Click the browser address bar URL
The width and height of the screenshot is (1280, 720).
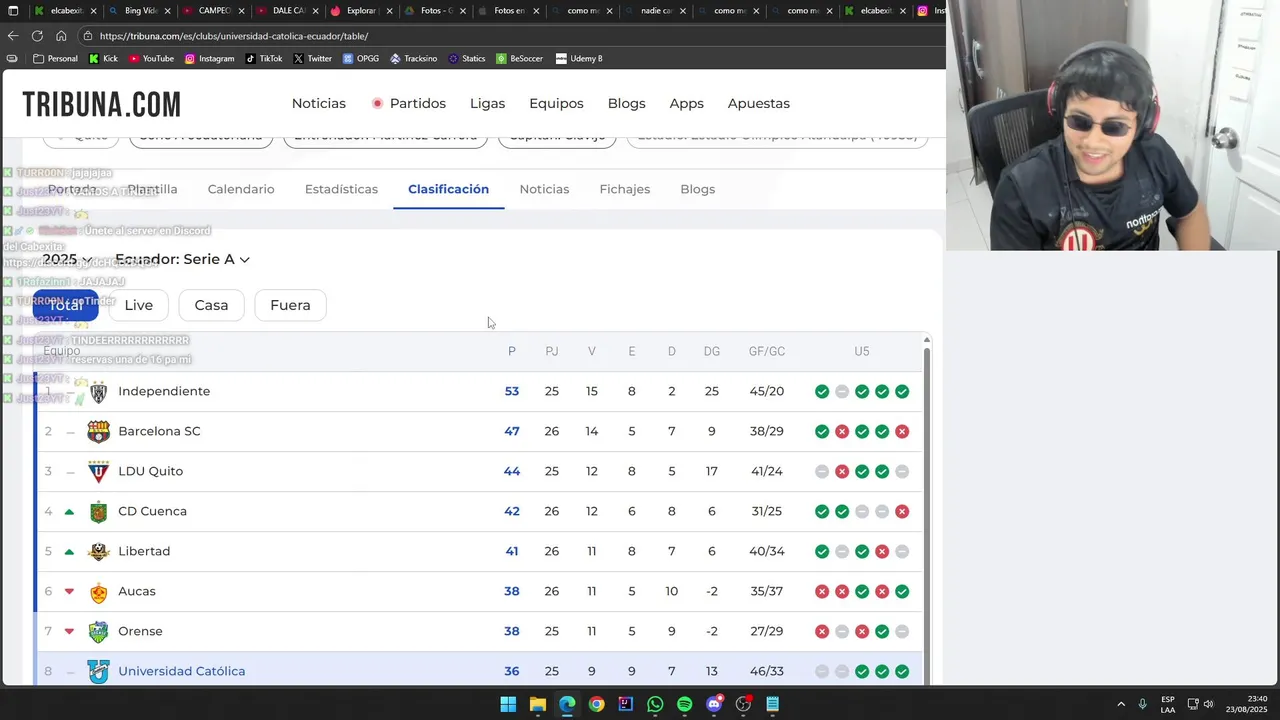234,36
